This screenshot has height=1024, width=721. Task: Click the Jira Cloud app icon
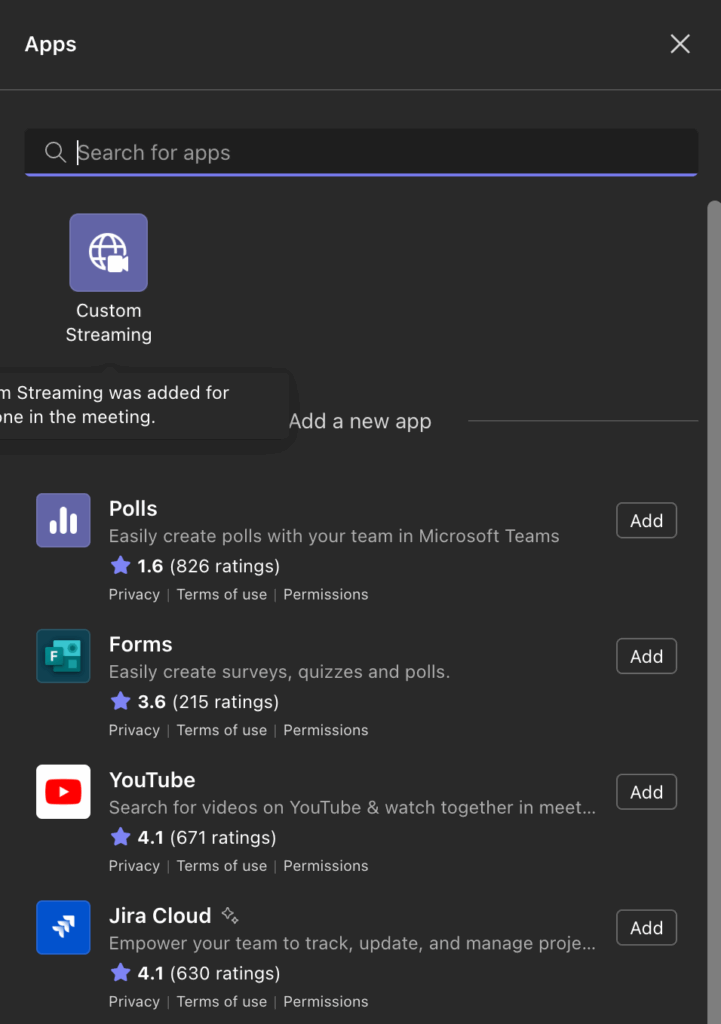[63, 928]
